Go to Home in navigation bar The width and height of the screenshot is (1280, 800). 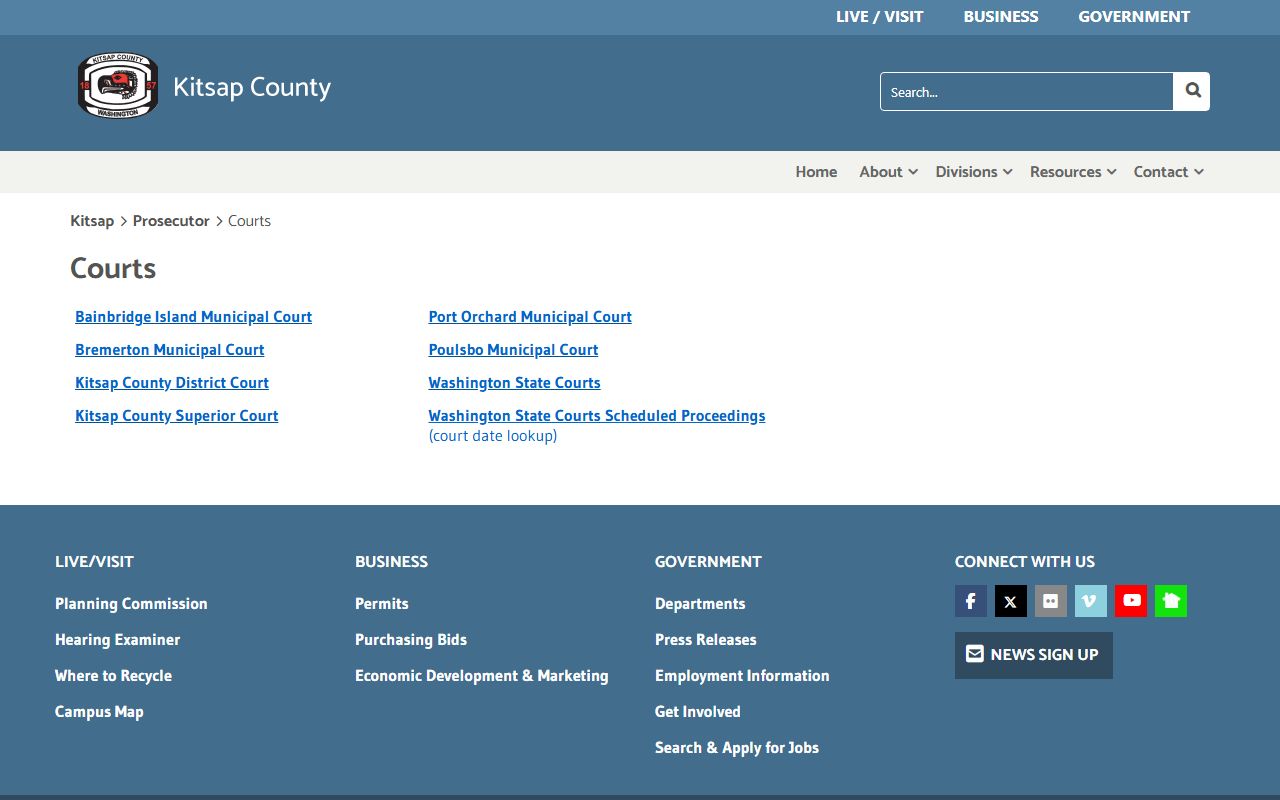816,172
